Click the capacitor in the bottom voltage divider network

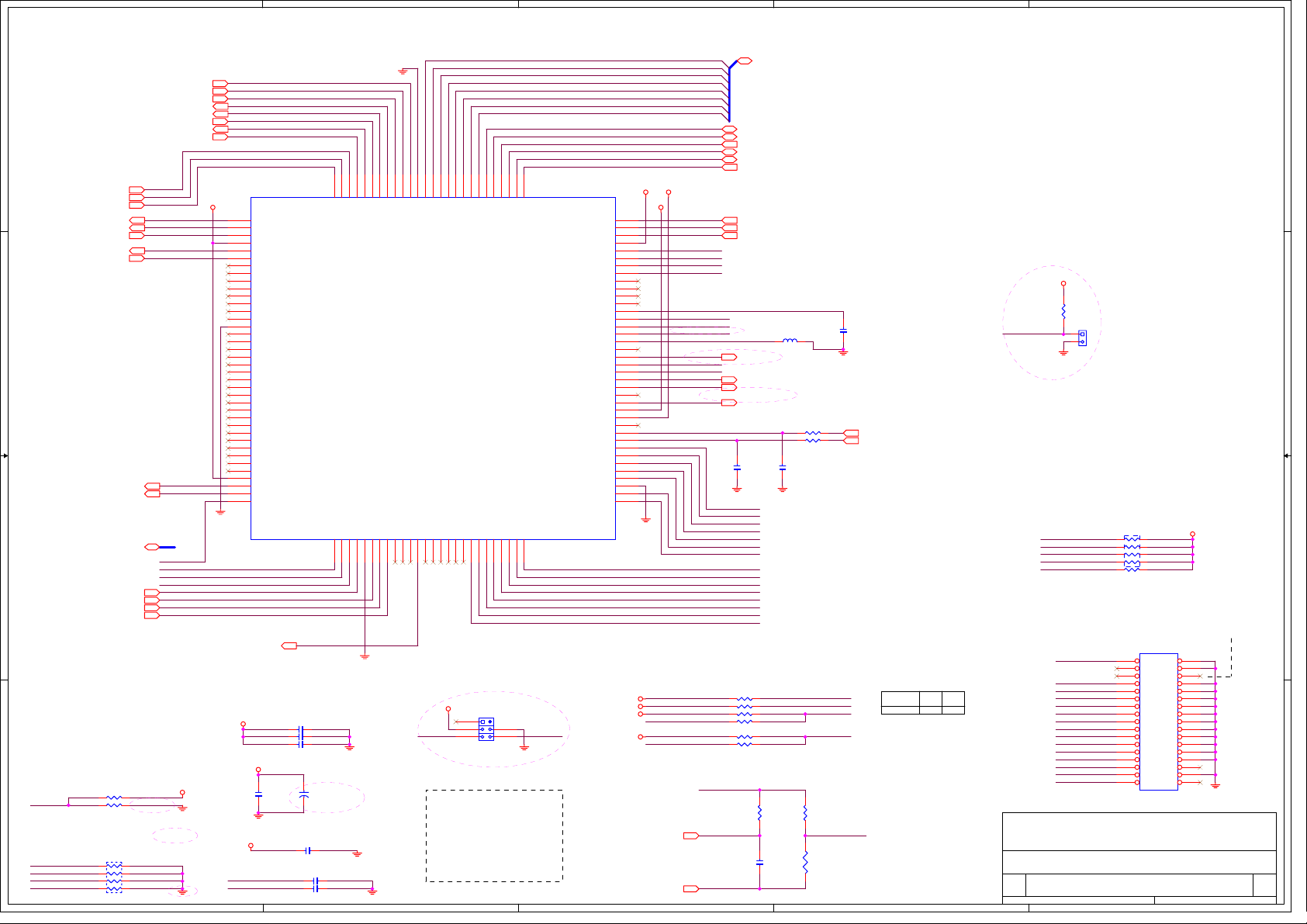759,863
